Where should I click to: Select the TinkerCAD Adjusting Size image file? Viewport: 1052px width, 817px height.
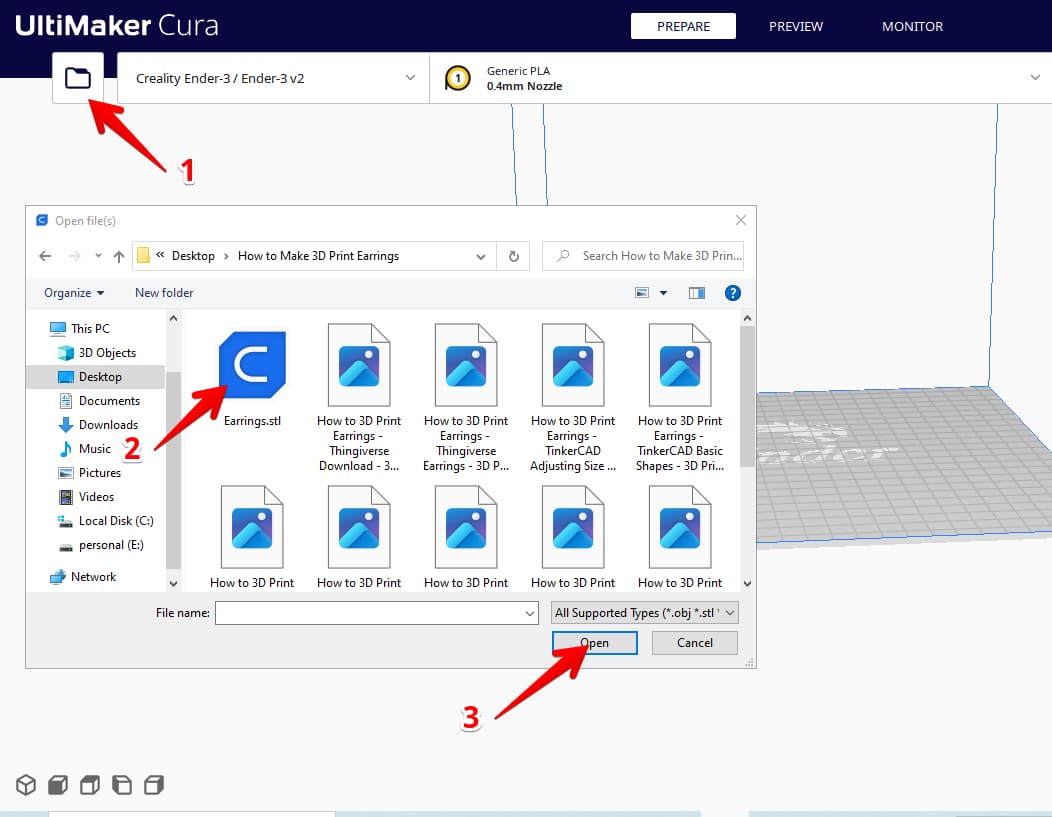pyautogui.click(x=573, y=398)
